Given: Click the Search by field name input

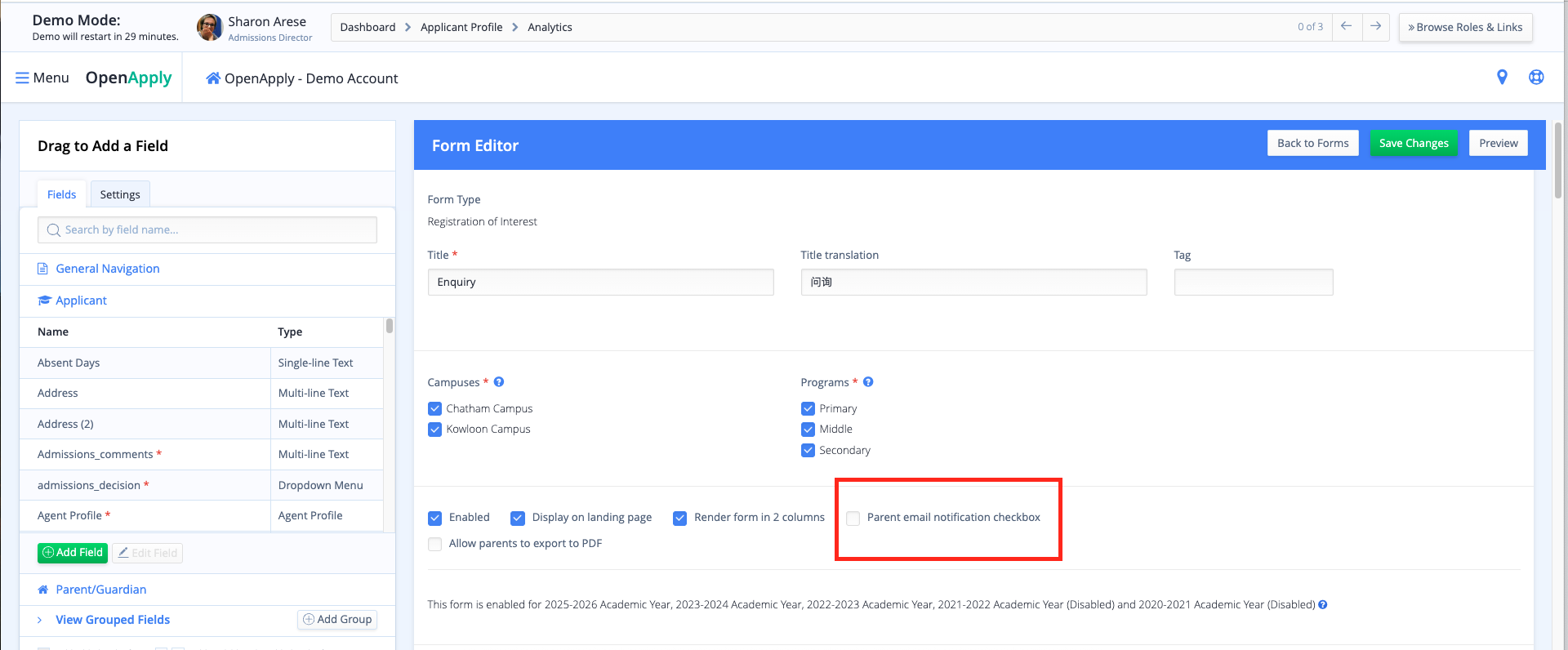Looking at the screenshot, I should pos(207,230).
